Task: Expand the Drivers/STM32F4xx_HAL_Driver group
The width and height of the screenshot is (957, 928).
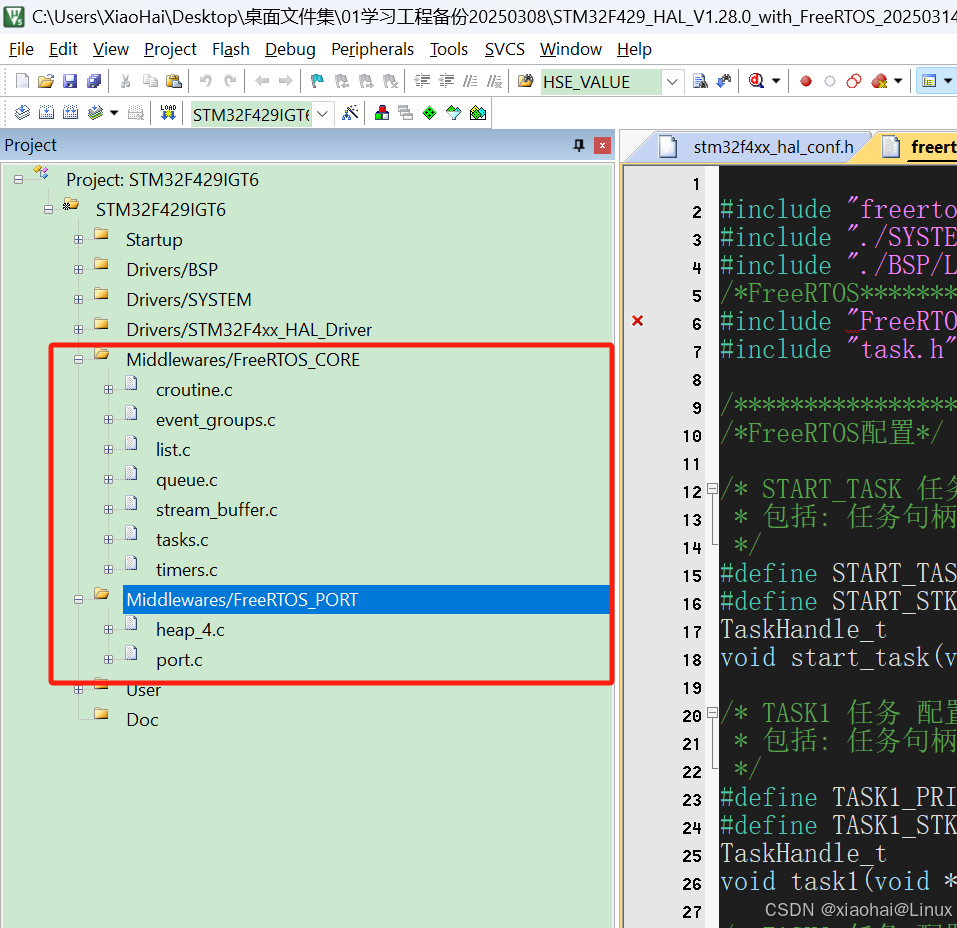Action: click(x=78, y=330)
